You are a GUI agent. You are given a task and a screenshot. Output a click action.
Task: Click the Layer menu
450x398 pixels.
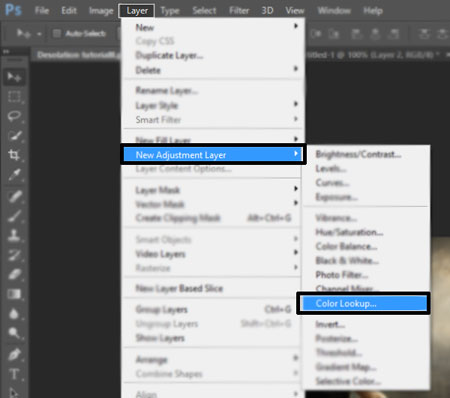point(137,11)
